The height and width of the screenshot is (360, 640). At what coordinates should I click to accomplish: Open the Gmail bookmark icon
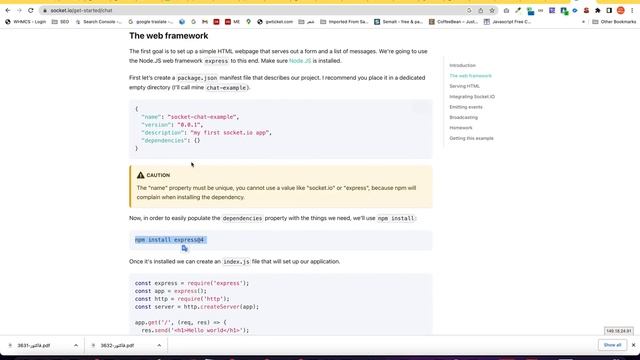tap(205, 22)
